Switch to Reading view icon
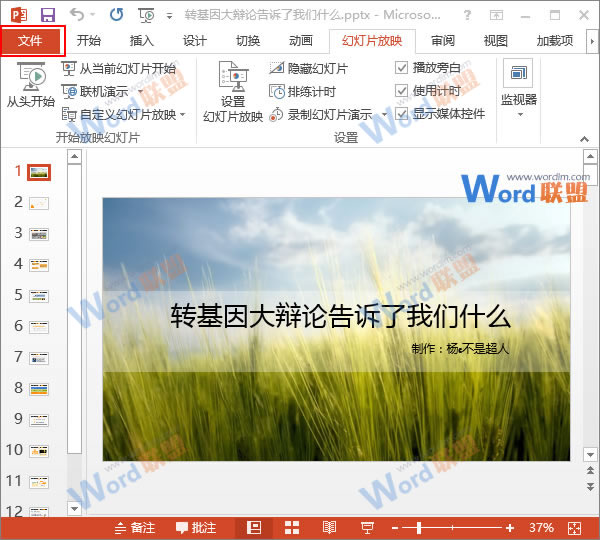This screenshot has width=600, height=540. pyautogui.click(x=329, y=528)
